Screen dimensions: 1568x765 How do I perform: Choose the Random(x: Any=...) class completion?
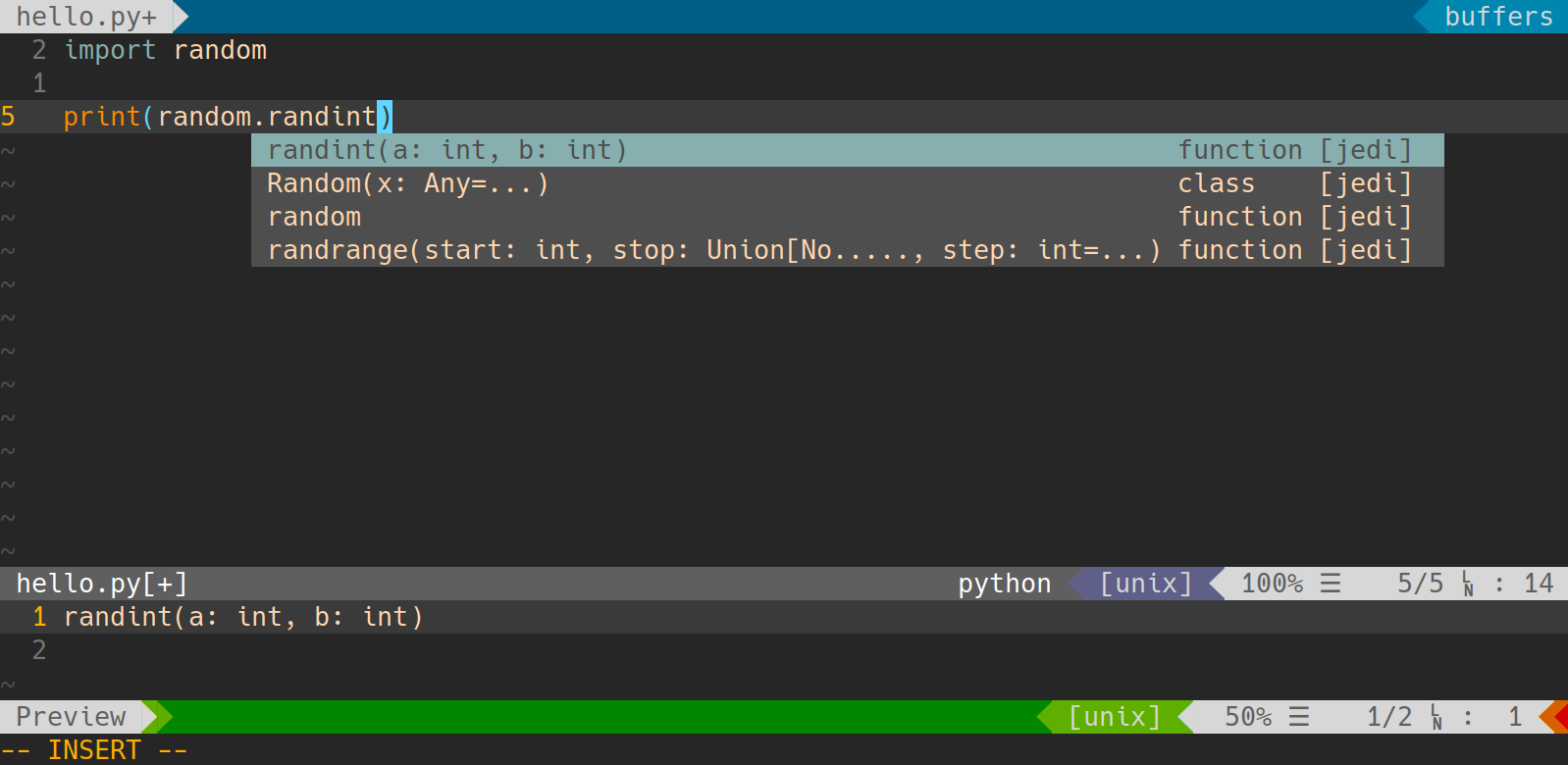coord(407,183)
